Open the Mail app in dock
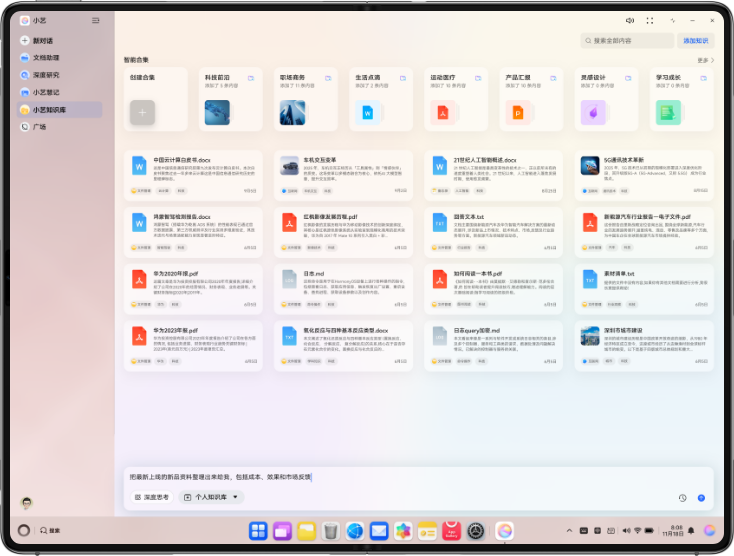 pos(379,531)
